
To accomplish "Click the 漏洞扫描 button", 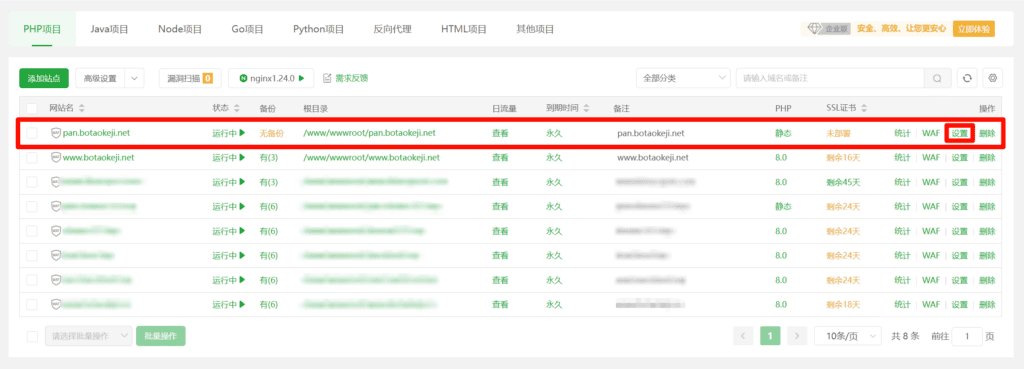I will click(191, 78).
